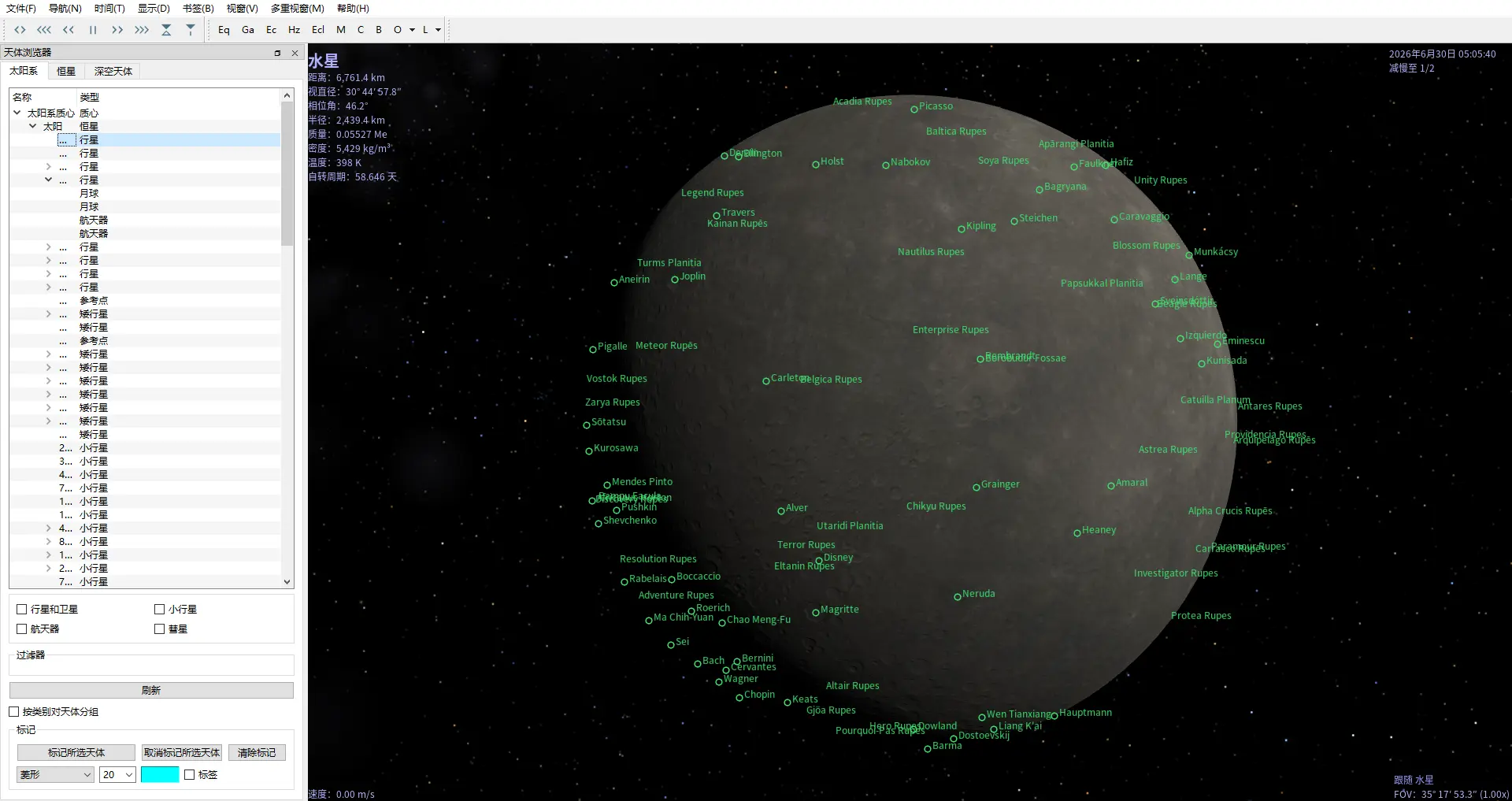Sort by the 类型 column header
The image size is (1512, 801).
[178, 97]
